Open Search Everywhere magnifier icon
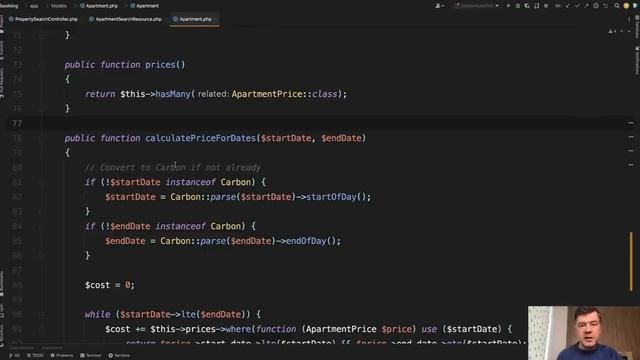Viewport: 640px width, 360px height. coord(616,6)
